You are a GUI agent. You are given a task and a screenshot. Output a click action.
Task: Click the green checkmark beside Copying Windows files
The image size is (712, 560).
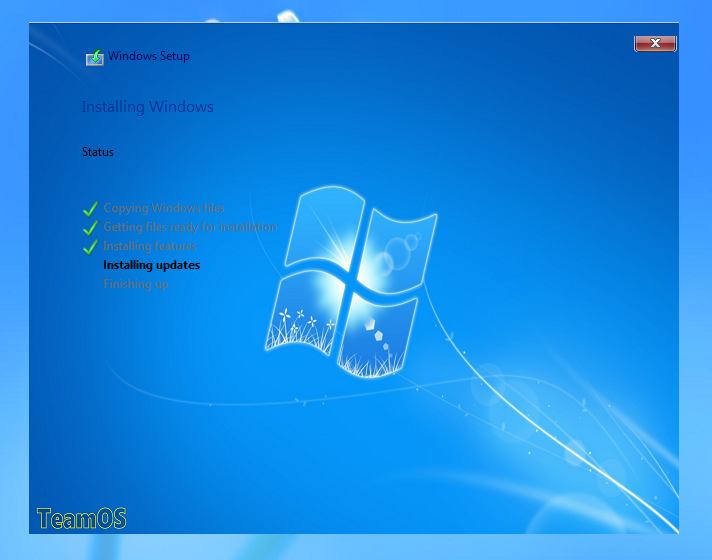click(90, 208)
